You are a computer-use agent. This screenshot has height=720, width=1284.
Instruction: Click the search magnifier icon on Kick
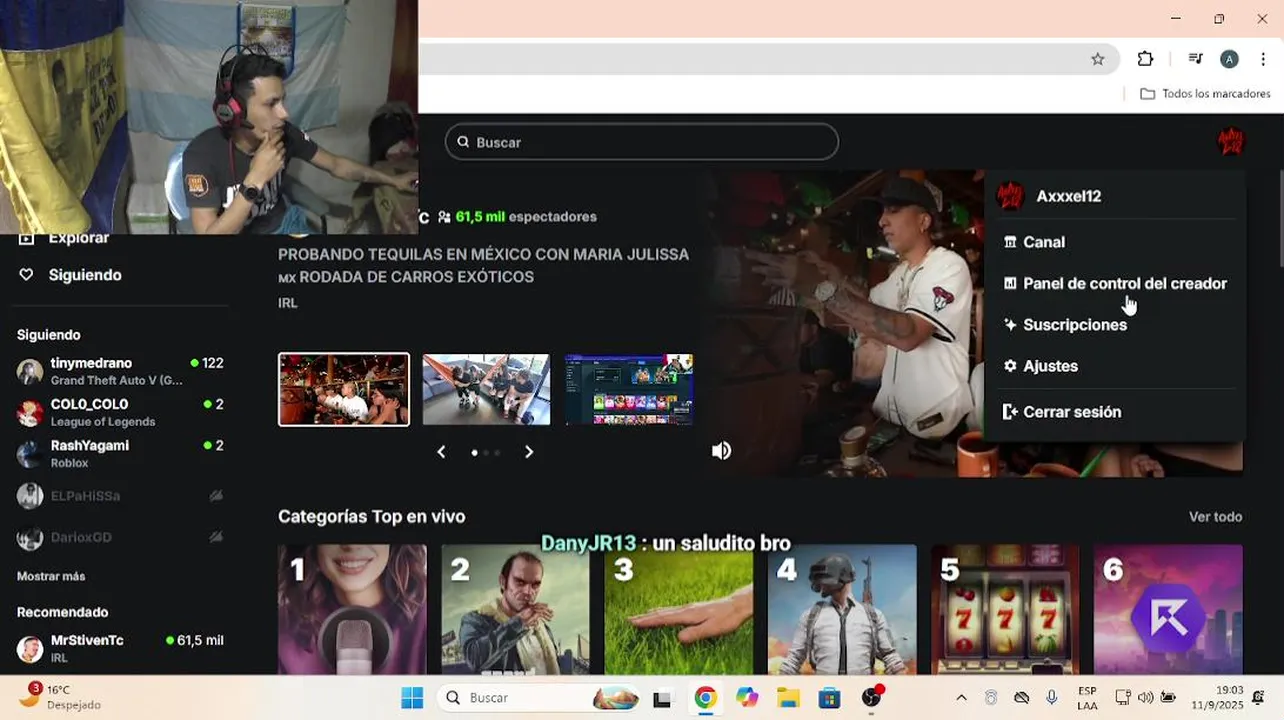(463, 142)
